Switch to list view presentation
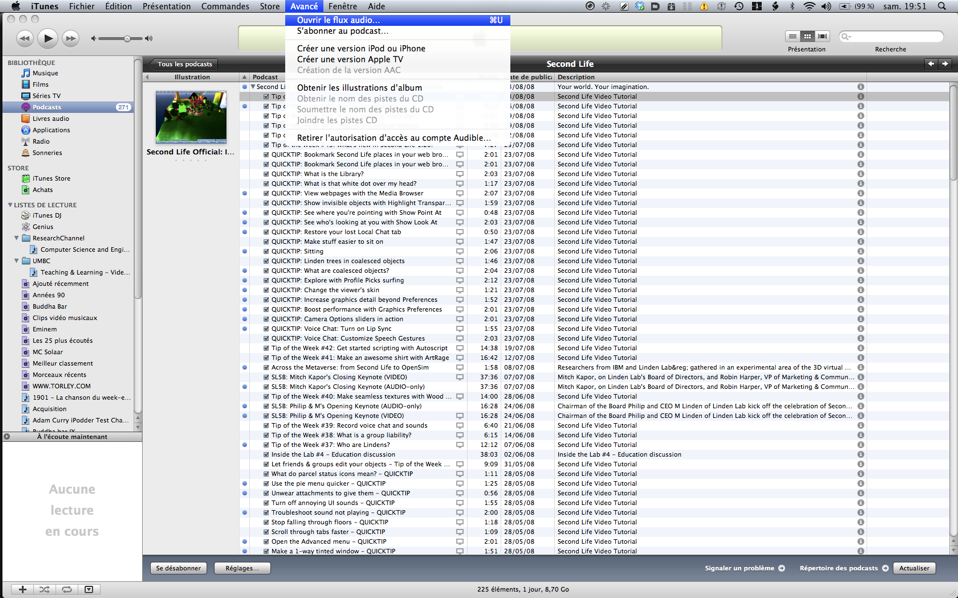 pos(792,36)
